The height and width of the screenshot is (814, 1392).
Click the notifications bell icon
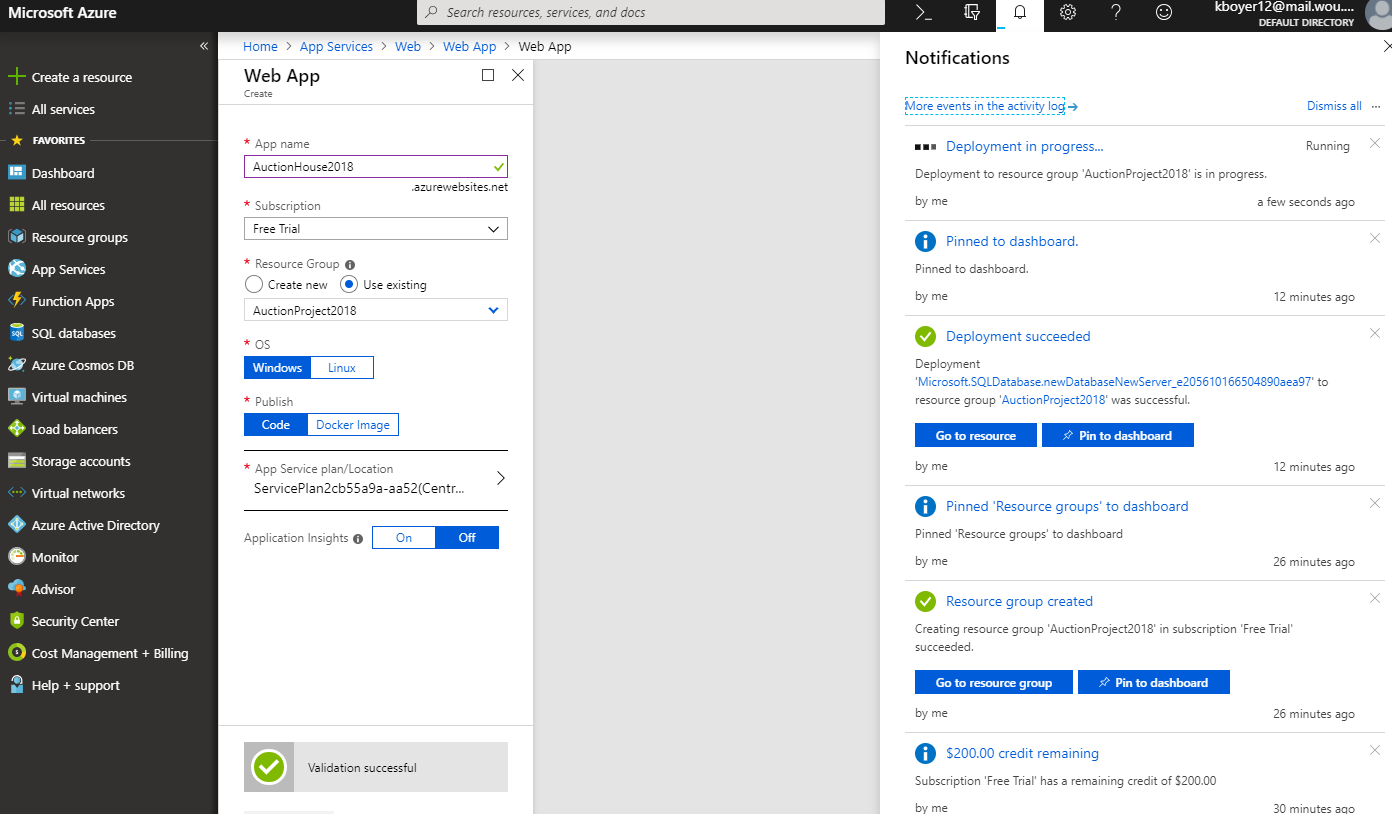click(1020, 13)
